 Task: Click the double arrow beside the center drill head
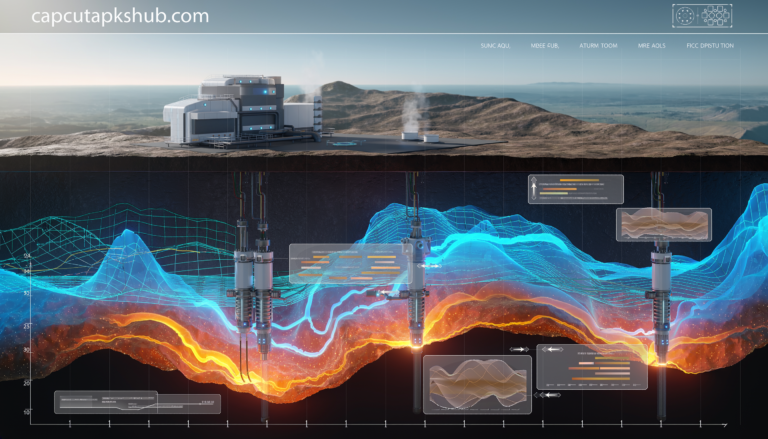pos(430,266)
